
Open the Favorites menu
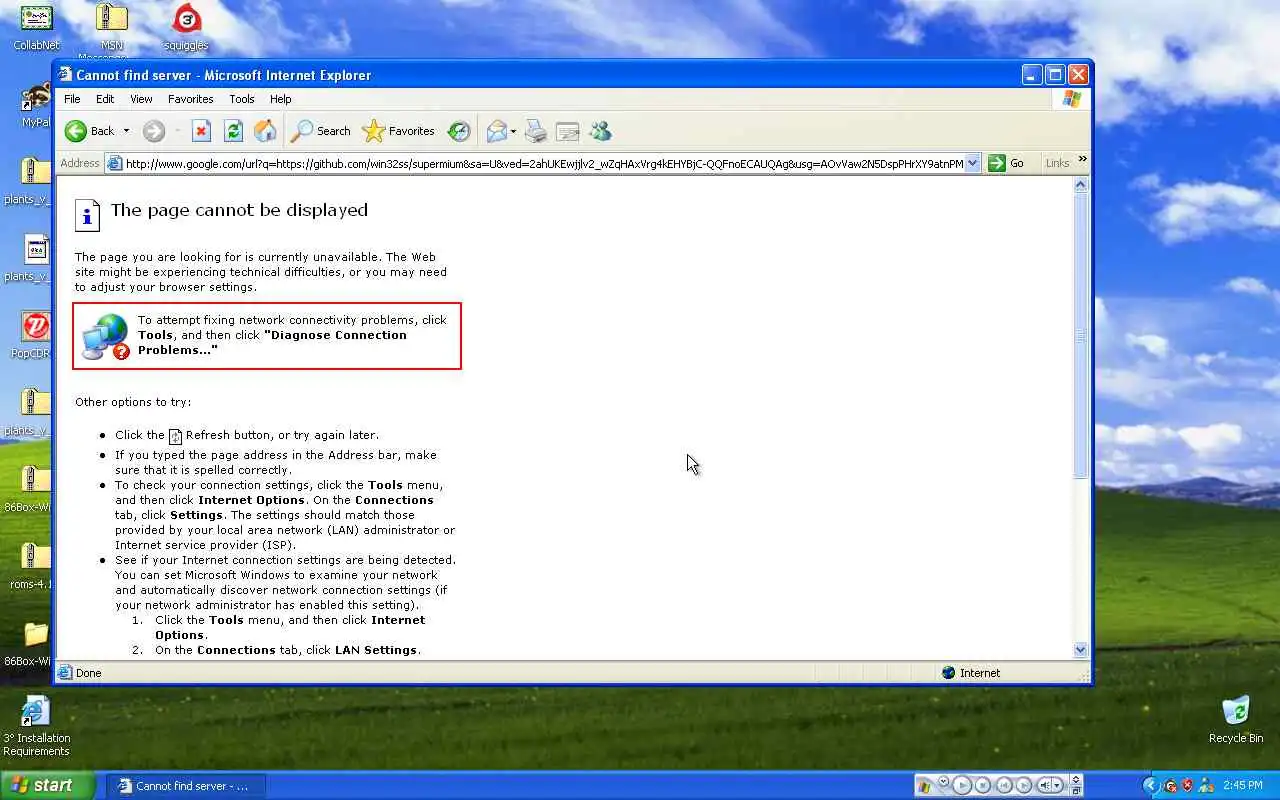[x=190, y=99]
